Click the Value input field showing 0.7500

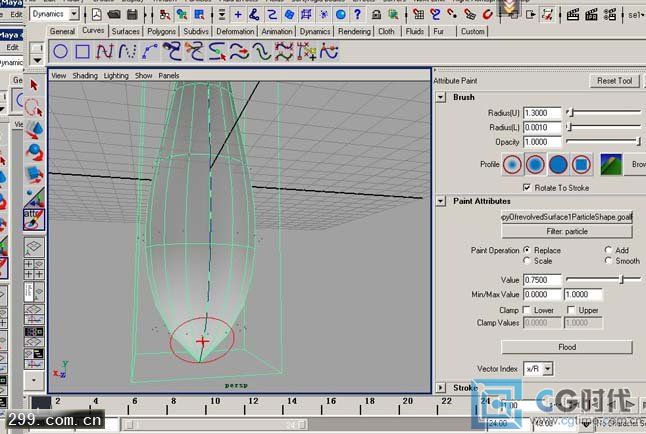point(542,280)
